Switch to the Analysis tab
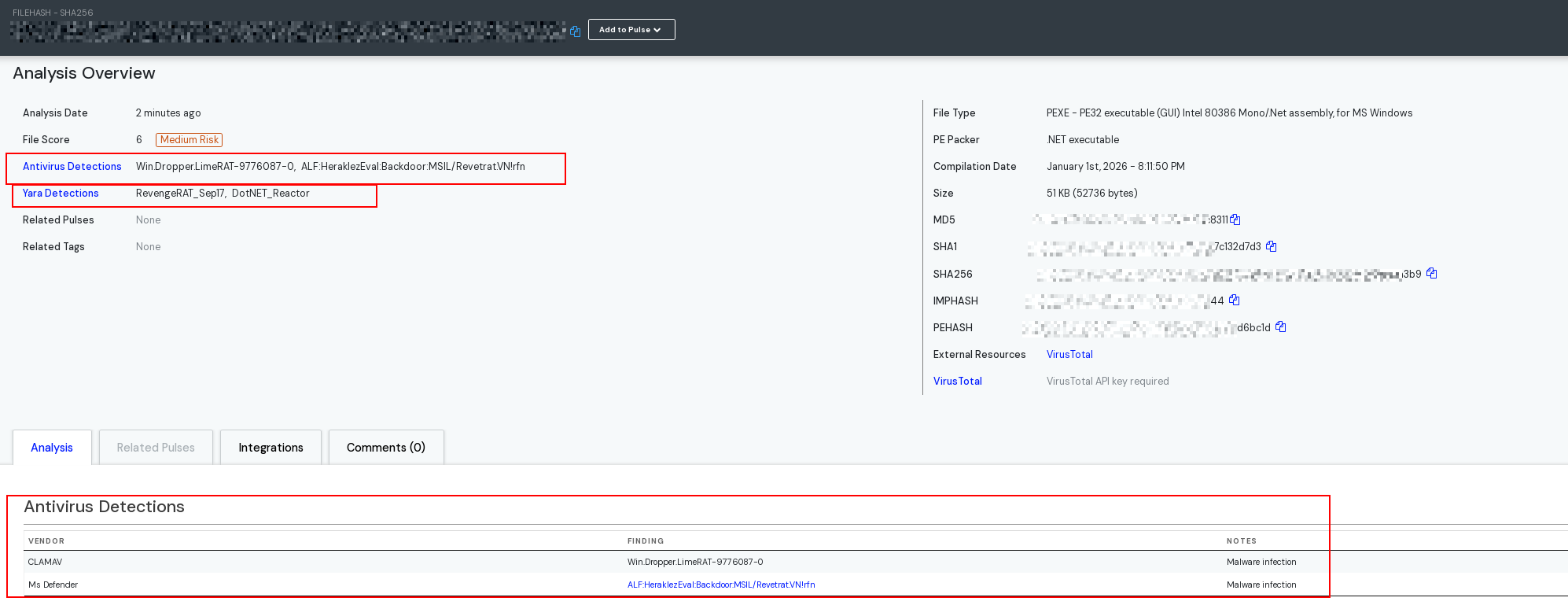1568x605 pixels. tap(52, 447)
